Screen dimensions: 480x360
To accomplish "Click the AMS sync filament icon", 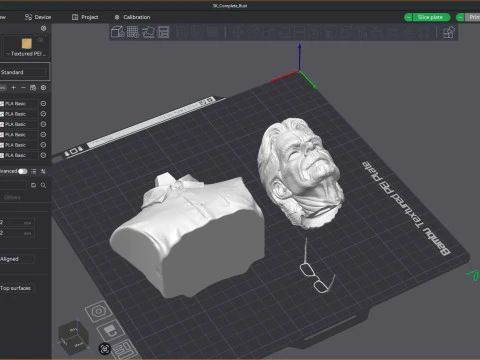I will point(33,88).
